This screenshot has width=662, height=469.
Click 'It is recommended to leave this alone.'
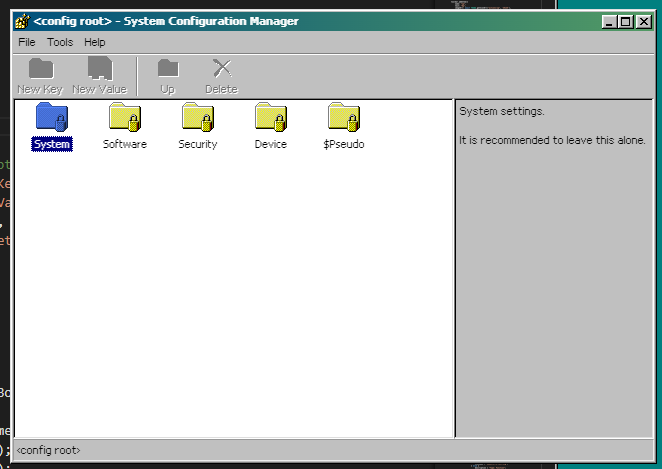point(552,140)
